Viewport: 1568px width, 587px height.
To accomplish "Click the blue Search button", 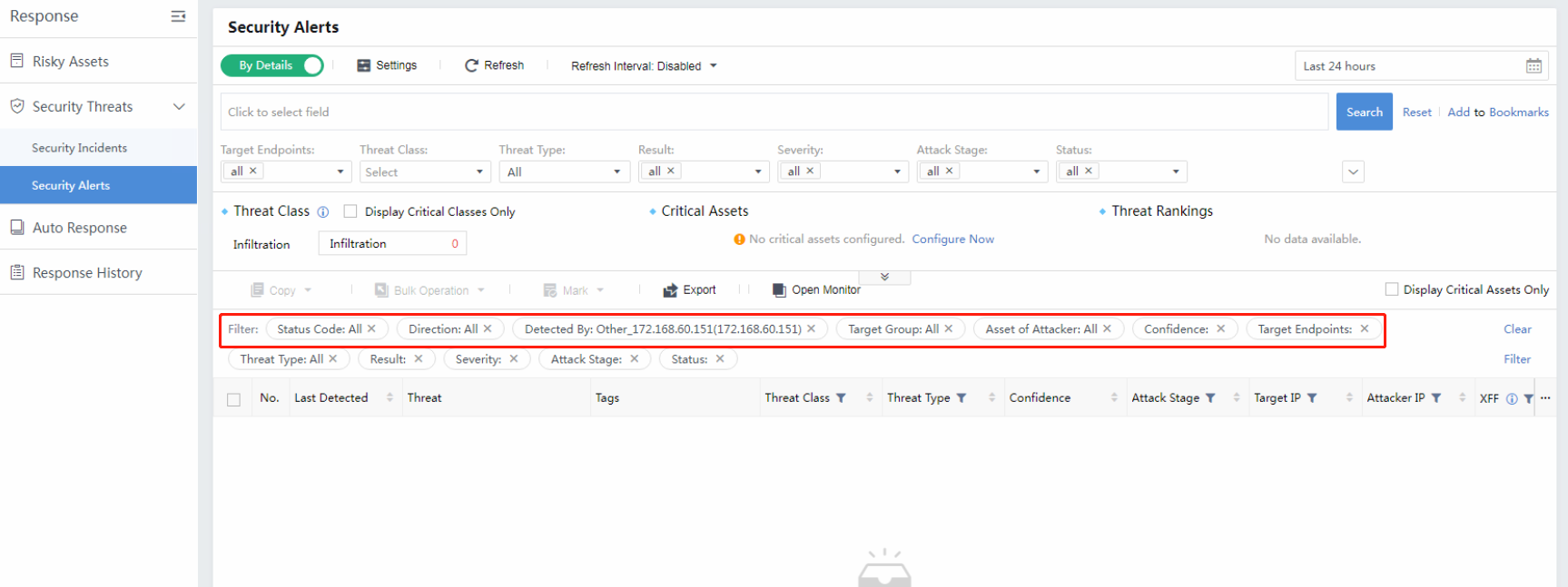I will click(1364, 113).
